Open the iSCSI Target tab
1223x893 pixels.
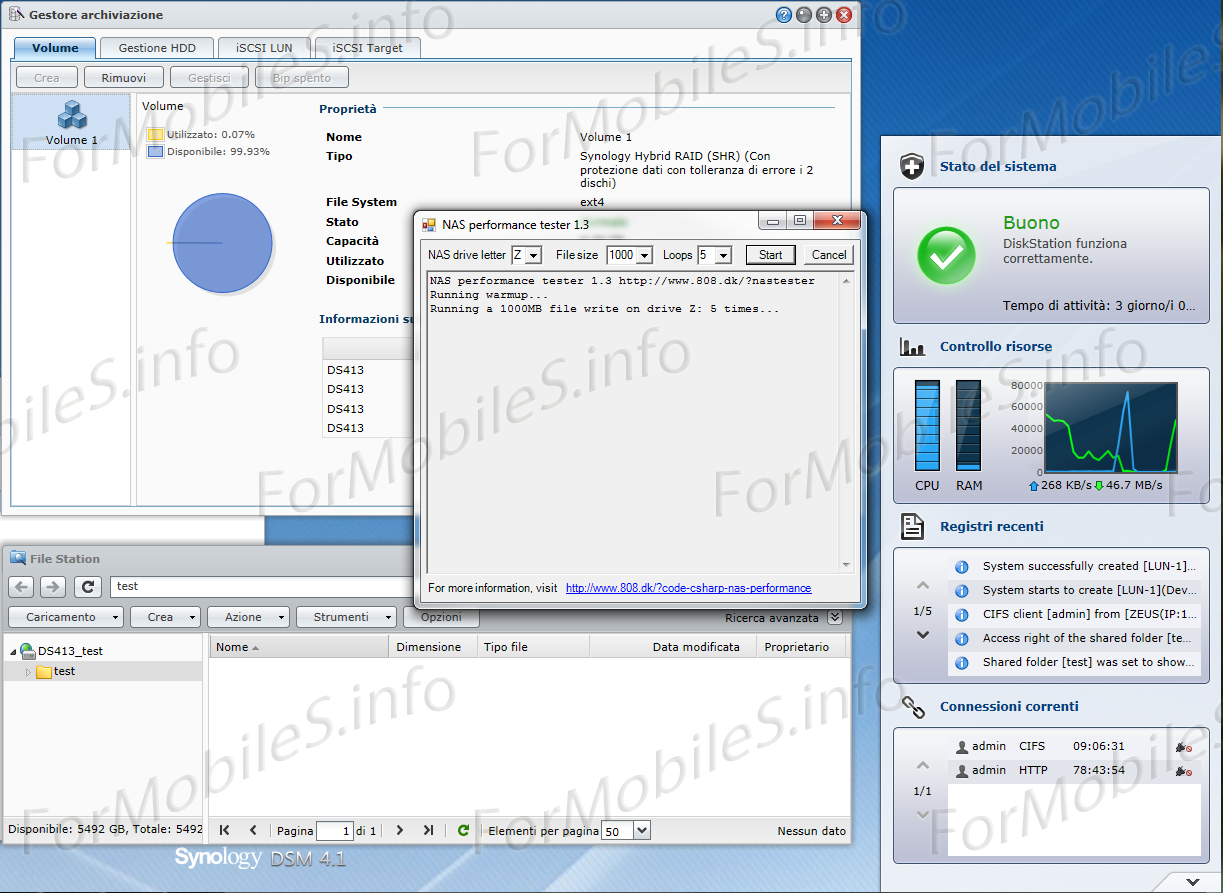(367, 48)
